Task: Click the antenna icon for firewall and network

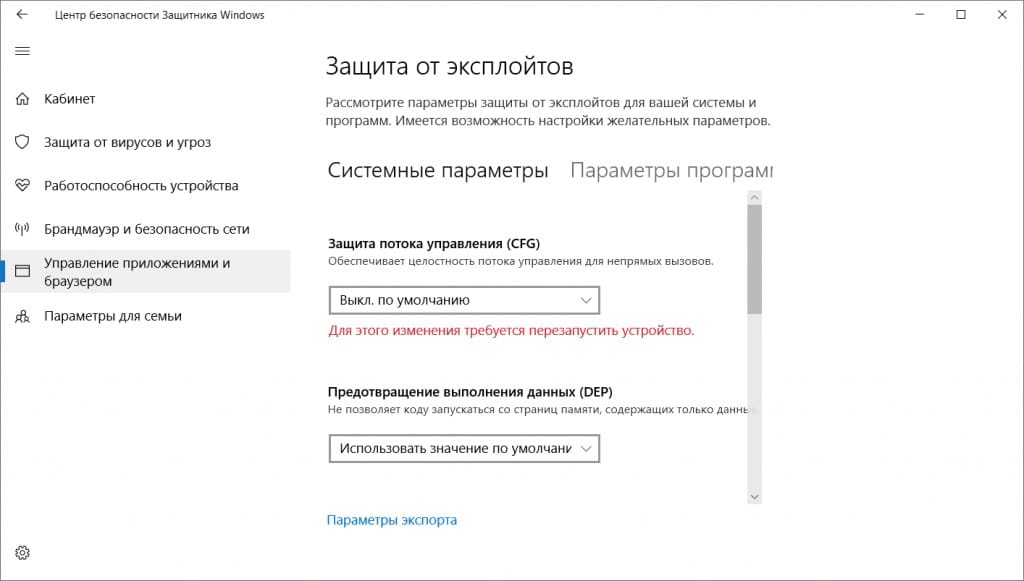Action: [x=22, y=229]
